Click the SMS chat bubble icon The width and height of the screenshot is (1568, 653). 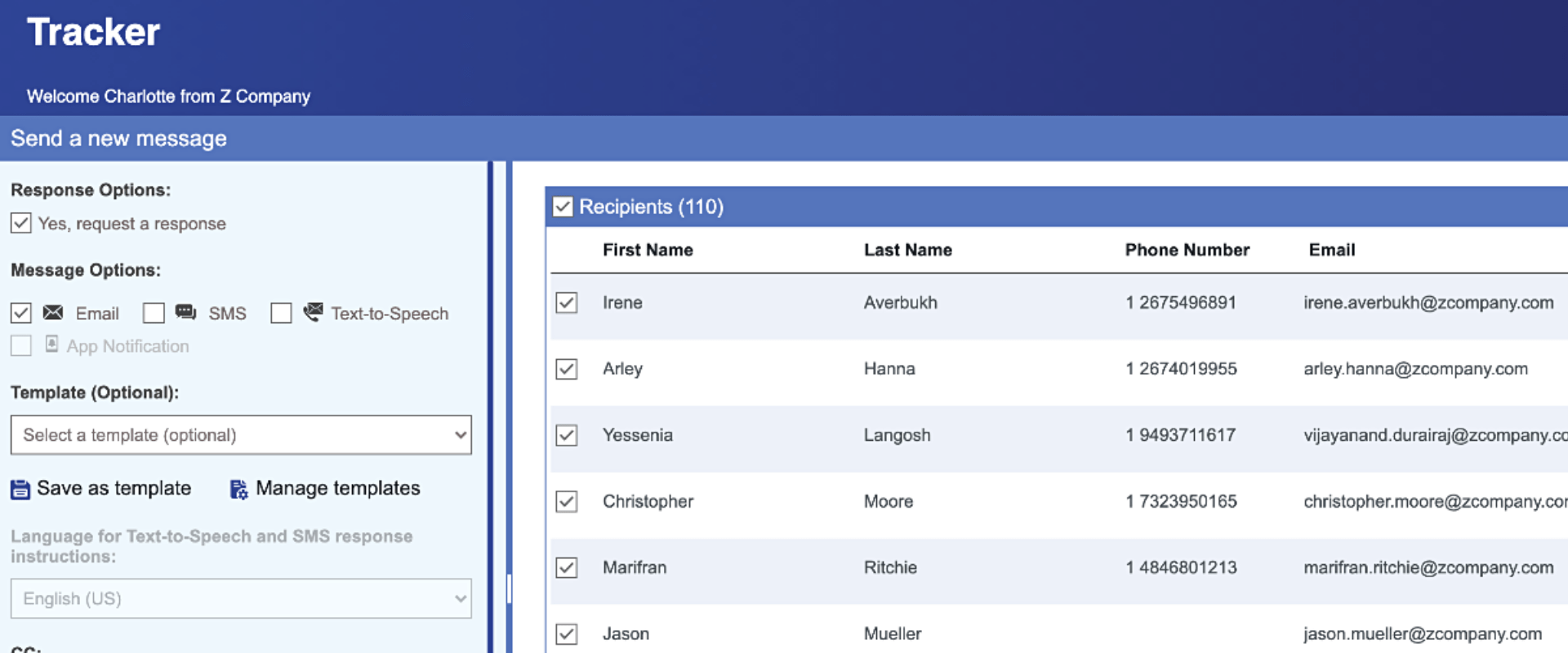185,313
